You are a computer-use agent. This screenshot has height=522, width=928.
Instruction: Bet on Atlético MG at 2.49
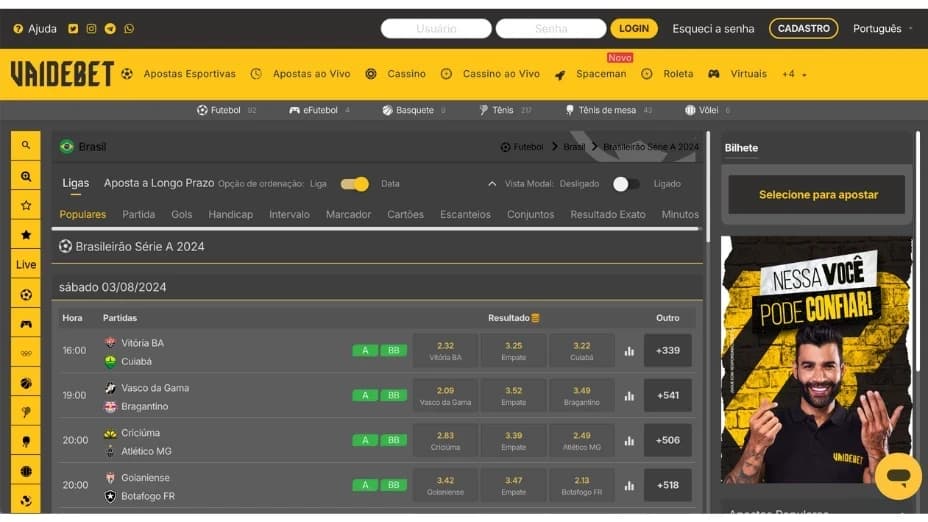[x=581, y=440]
